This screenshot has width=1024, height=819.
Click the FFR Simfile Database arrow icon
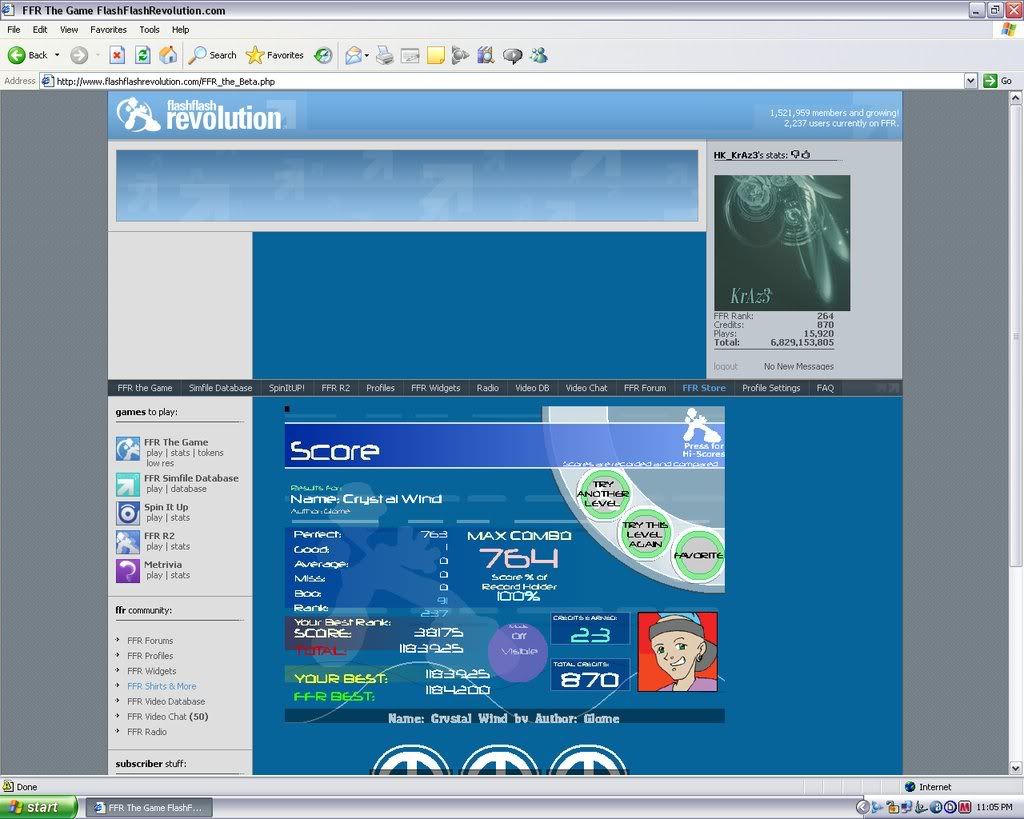[x=128, y=484]
